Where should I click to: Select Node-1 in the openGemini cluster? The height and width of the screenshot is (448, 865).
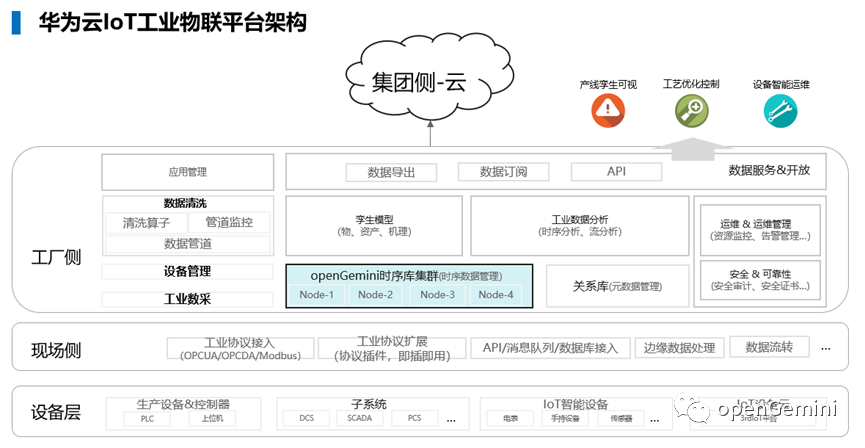coord(317,295)
